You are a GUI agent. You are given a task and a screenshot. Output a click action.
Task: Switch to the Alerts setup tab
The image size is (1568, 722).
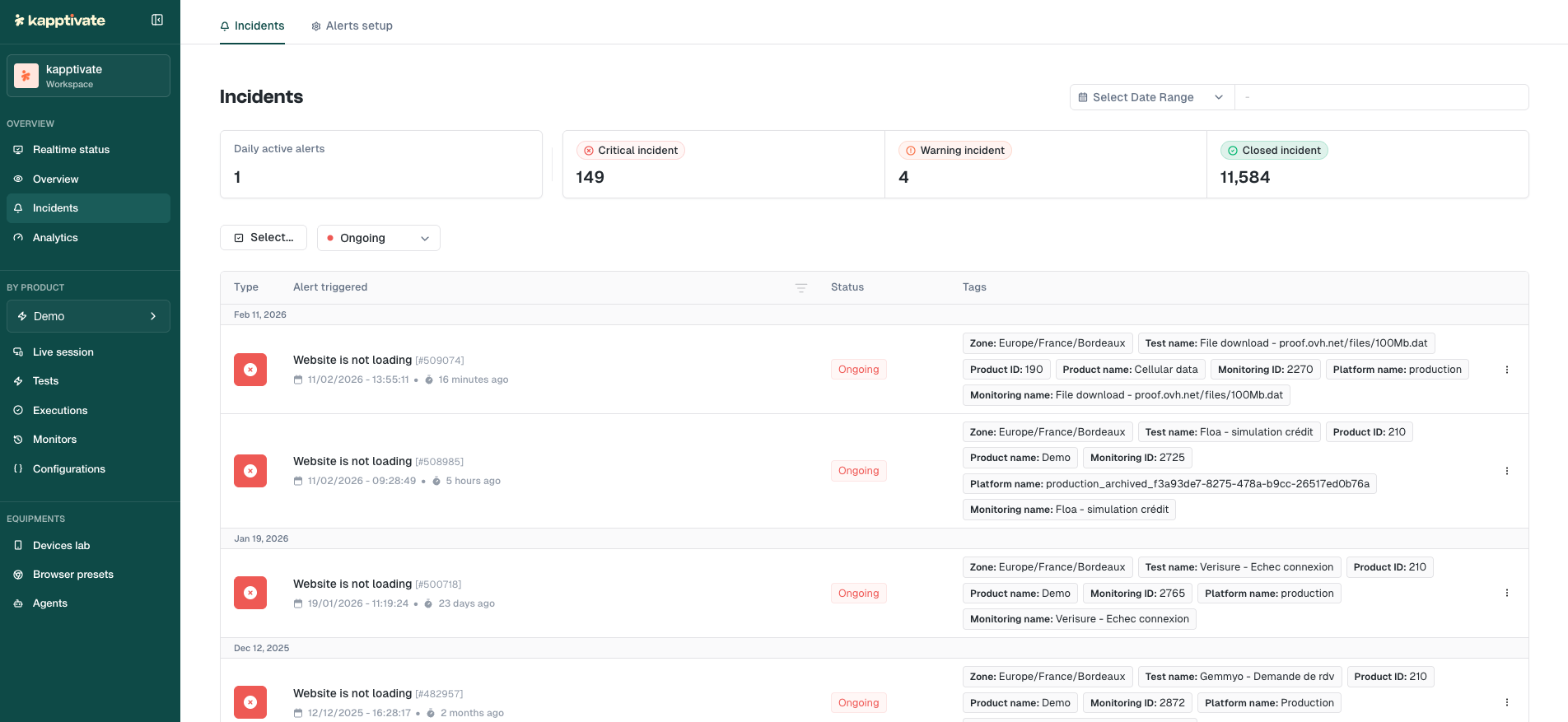point(352,26)
